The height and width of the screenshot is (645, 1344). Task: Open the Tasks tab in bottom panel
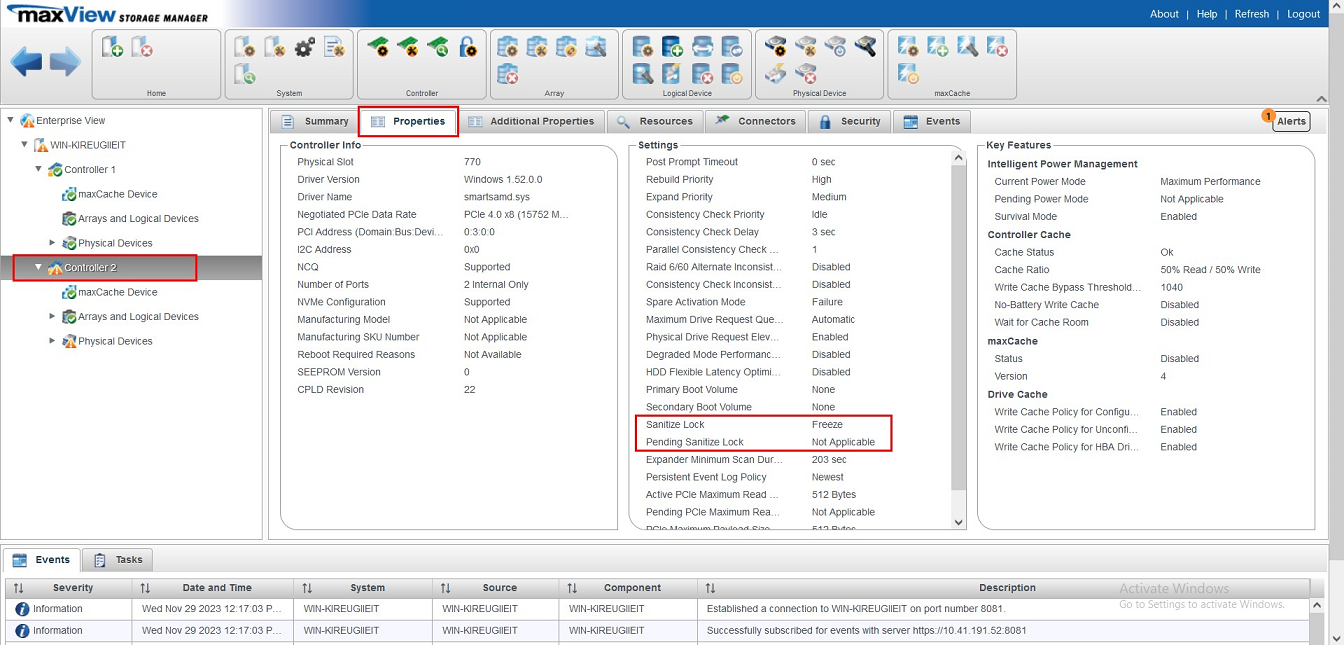pos(118,560)
